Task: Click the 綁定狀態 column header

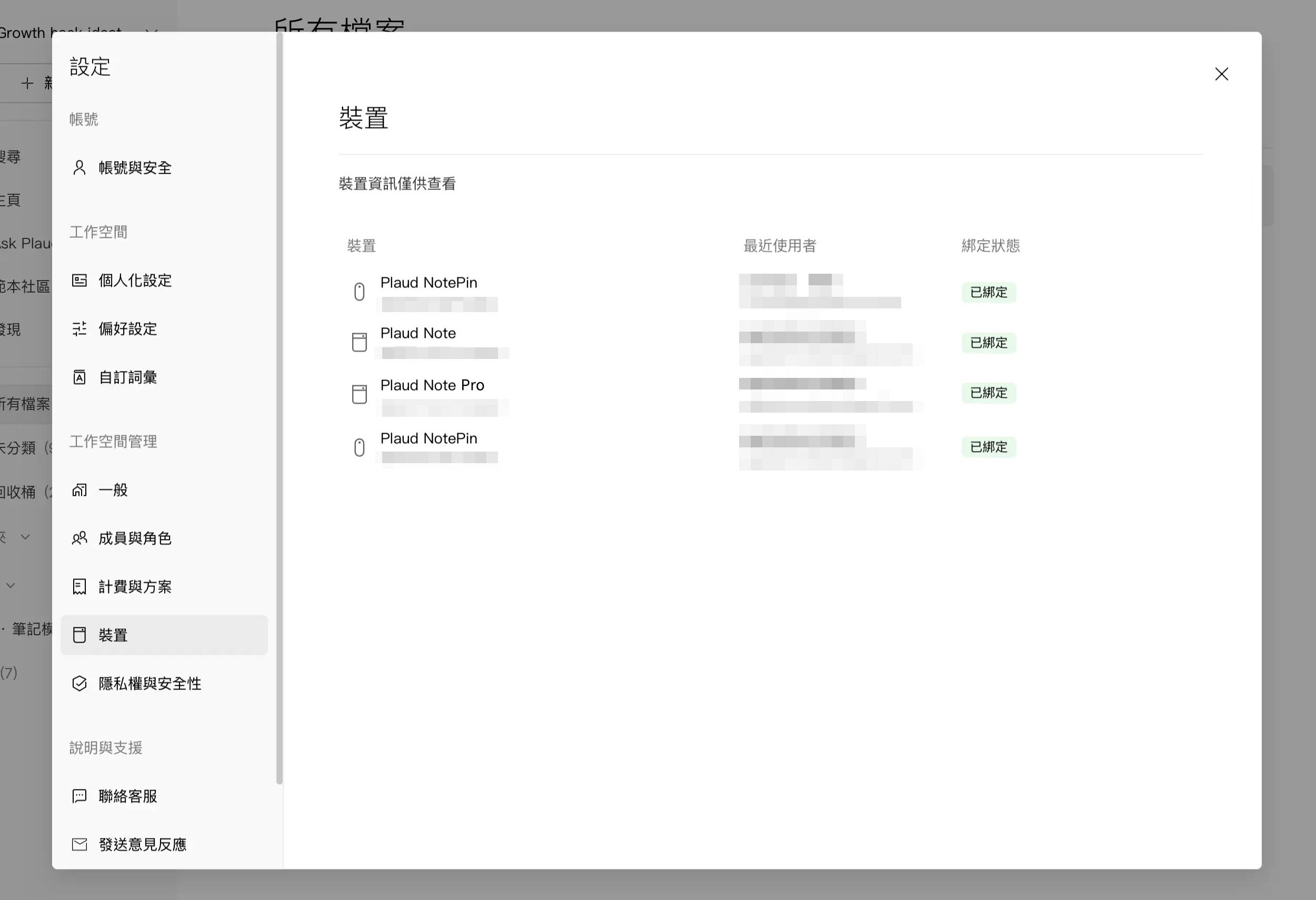Action: click(x=990, y=246)
